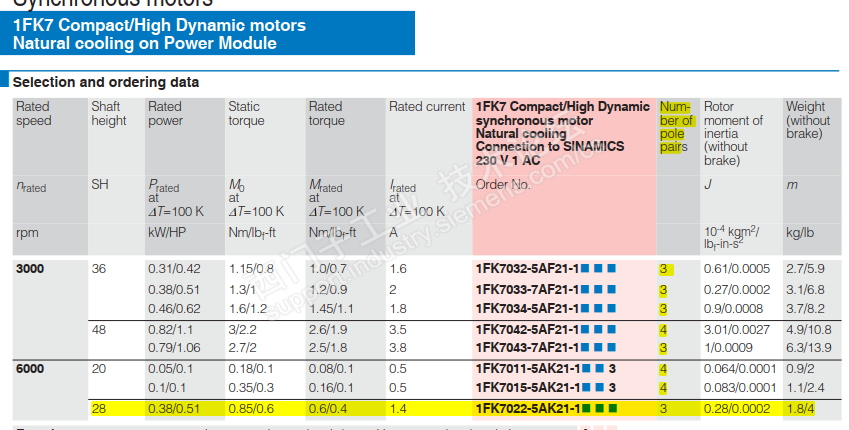Viewport: 849px width, 430px height.
Task: Click weight value "6.3/13.9"
Action: click(x=808, y=348)
